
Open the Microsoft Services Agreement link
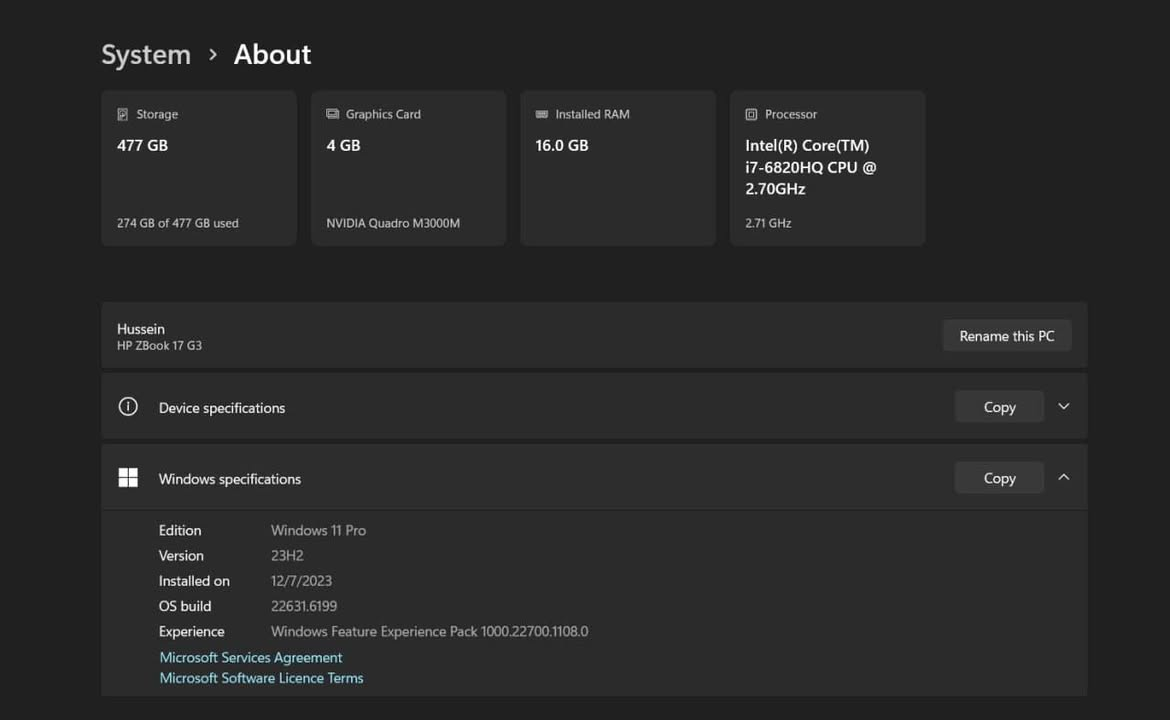coord(251,658)
